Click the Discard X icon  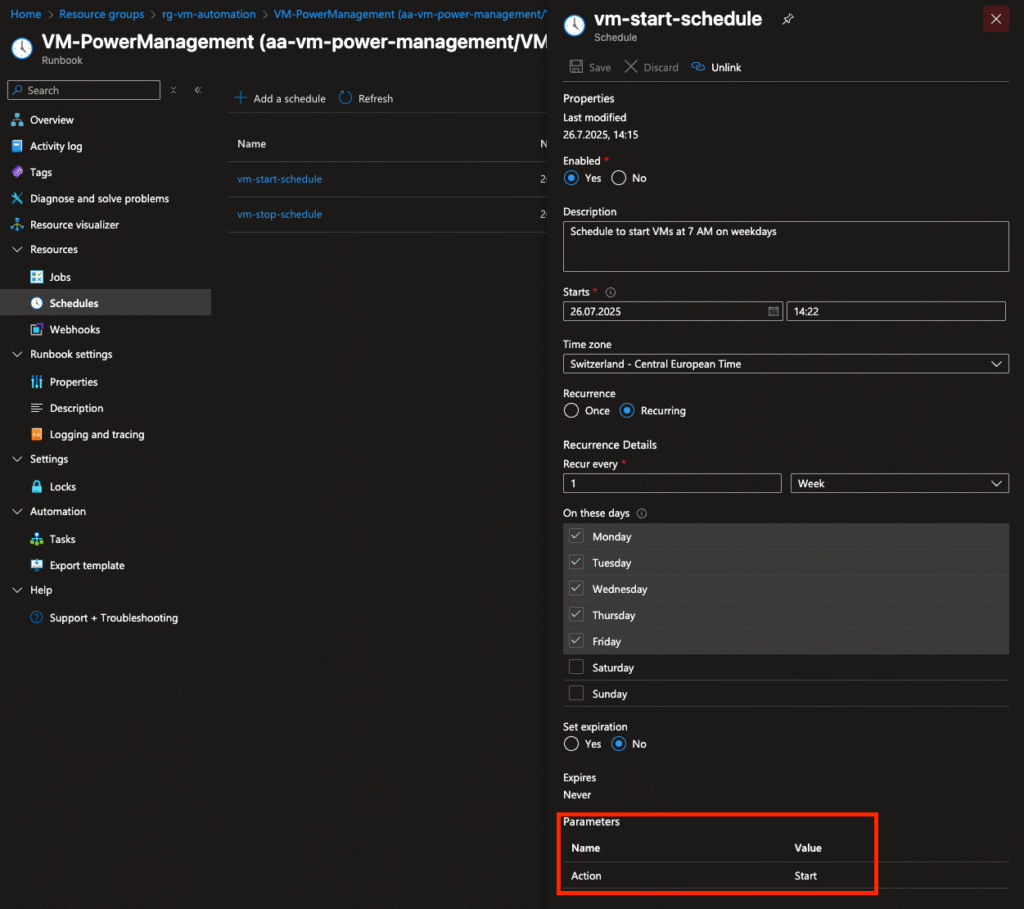point(630,67)
